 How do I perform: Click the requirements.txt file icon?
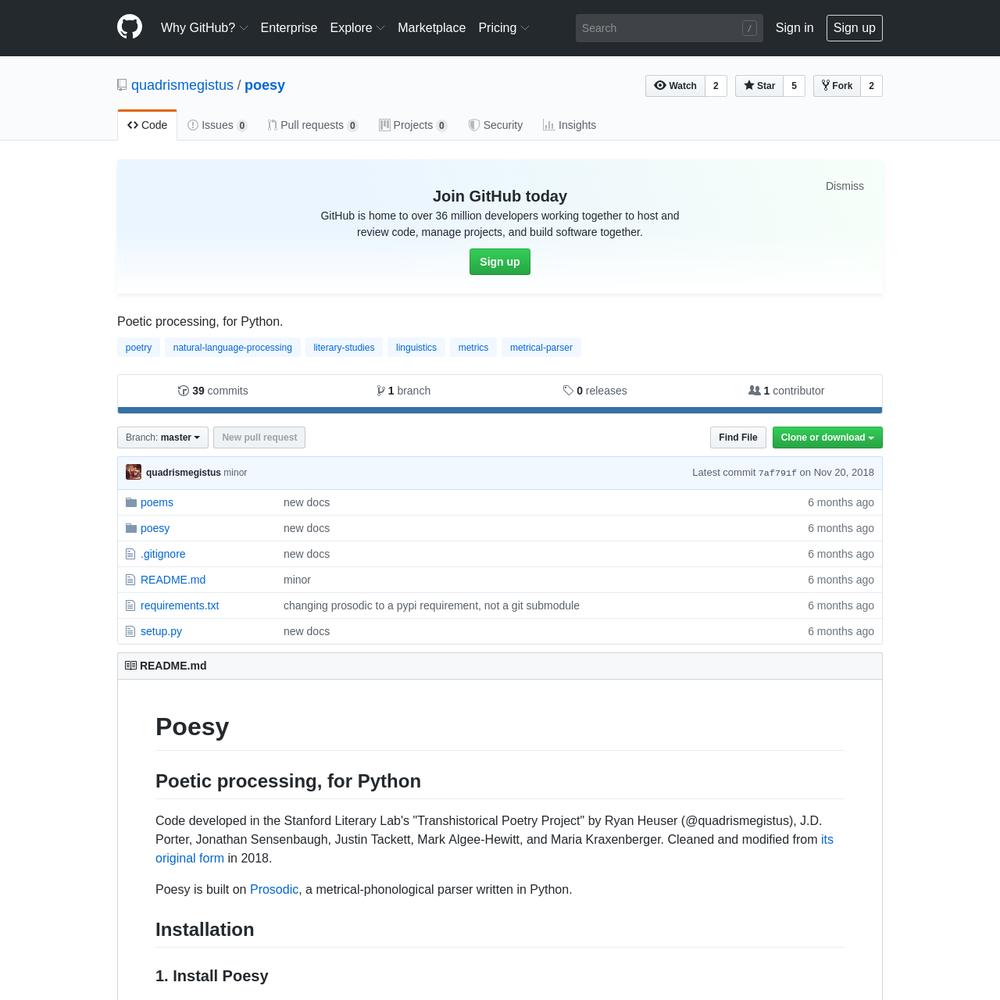click(131, 605)
